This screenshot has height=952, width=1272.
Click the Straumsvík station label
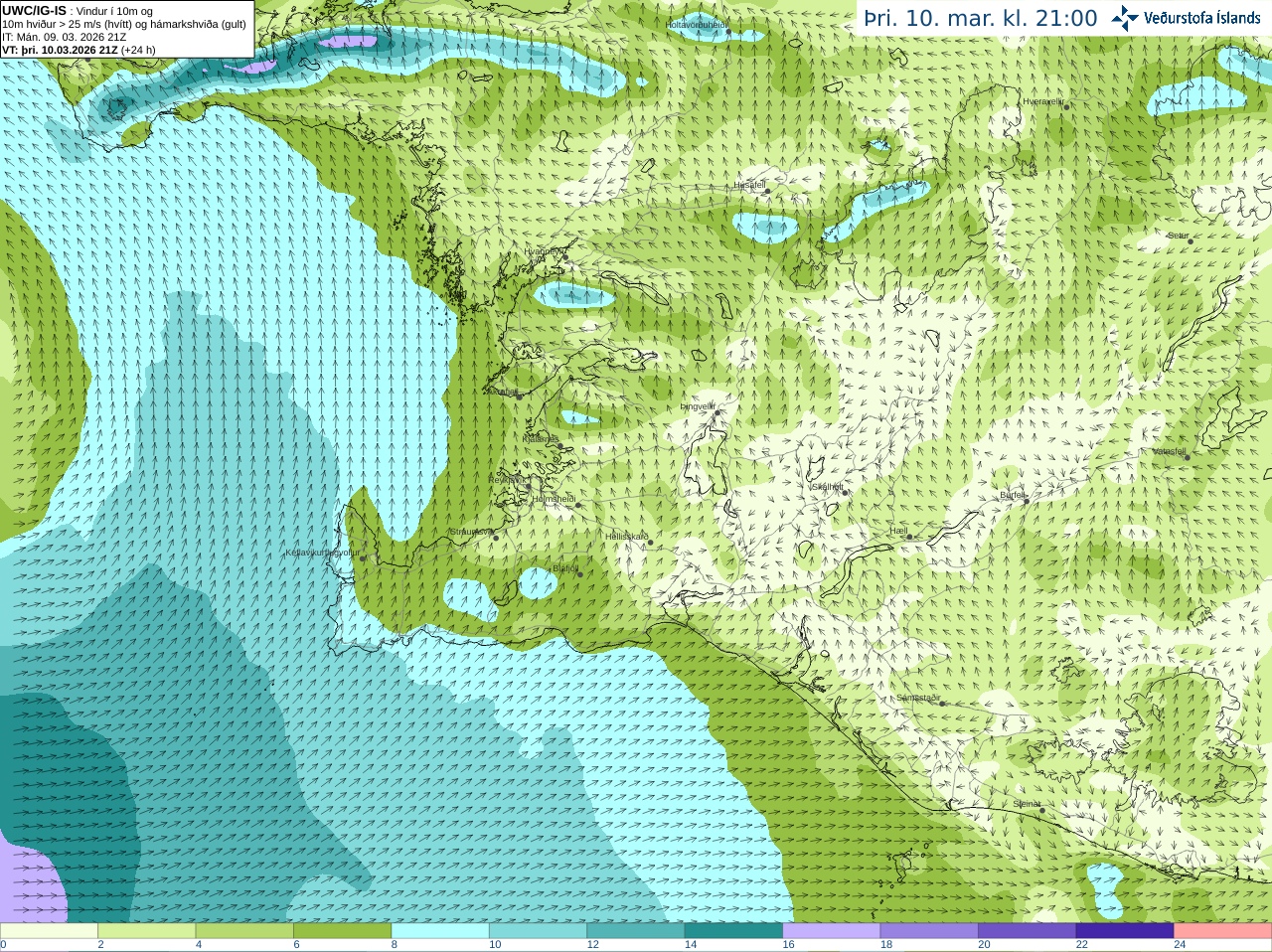471,532
